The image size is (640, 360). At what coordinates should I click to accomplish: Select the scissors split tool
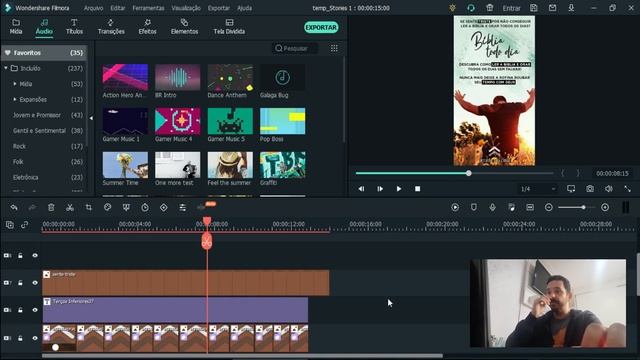70,207
